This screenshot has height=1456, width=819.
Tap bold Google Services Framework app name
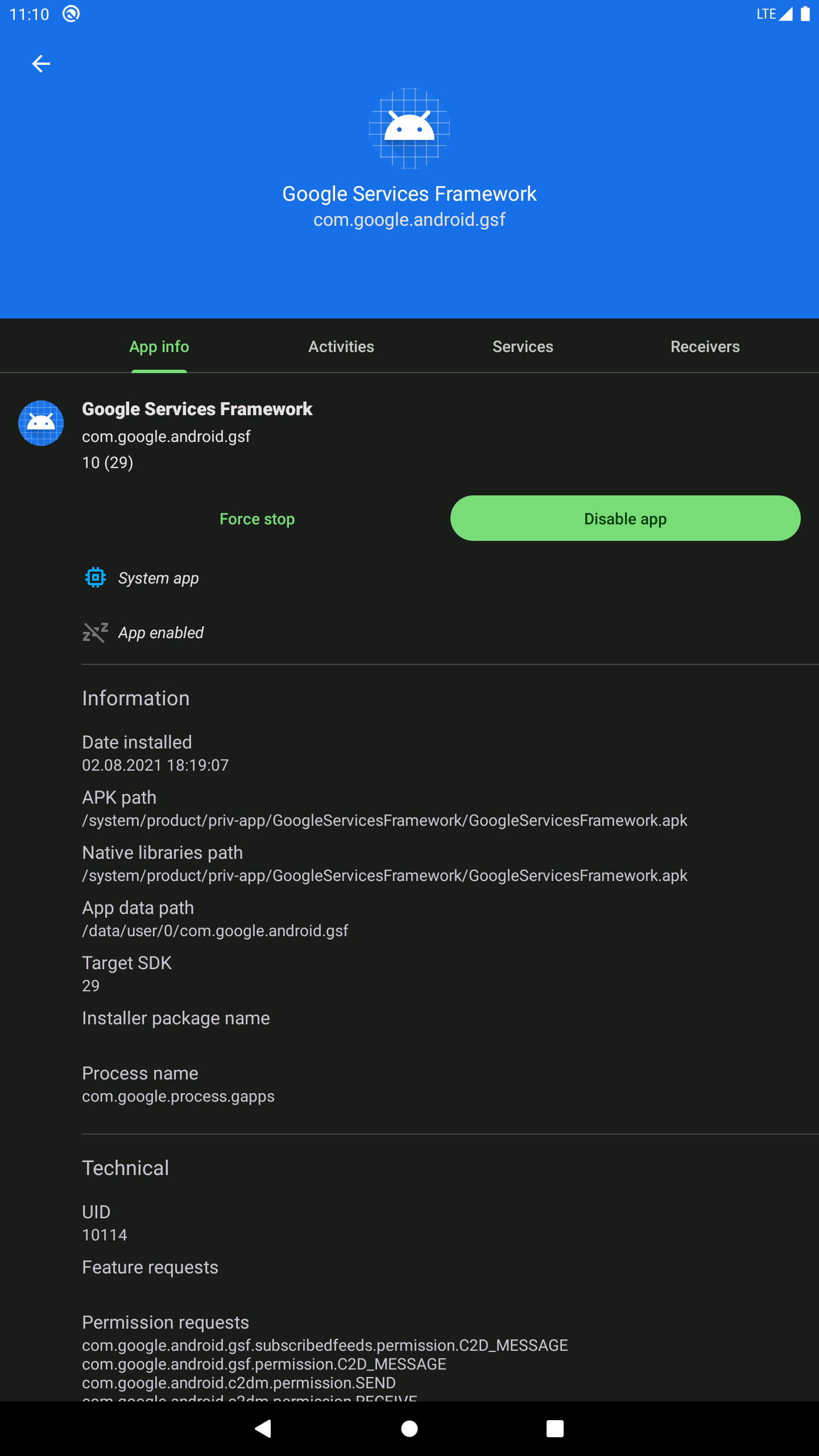197,409
